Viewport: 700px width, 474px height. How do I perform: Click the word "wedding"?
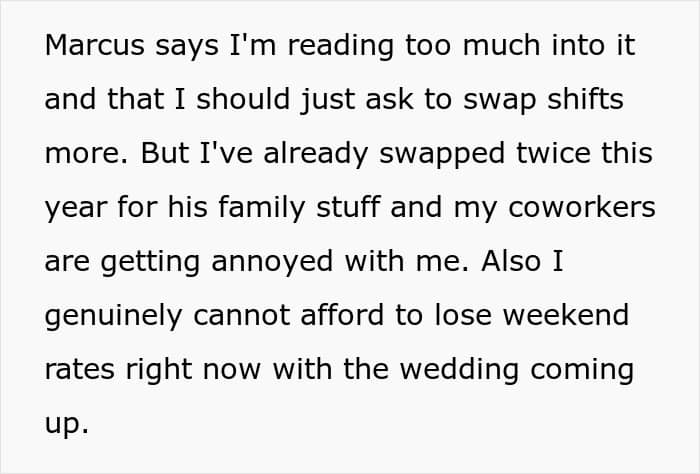click(463, 370)
